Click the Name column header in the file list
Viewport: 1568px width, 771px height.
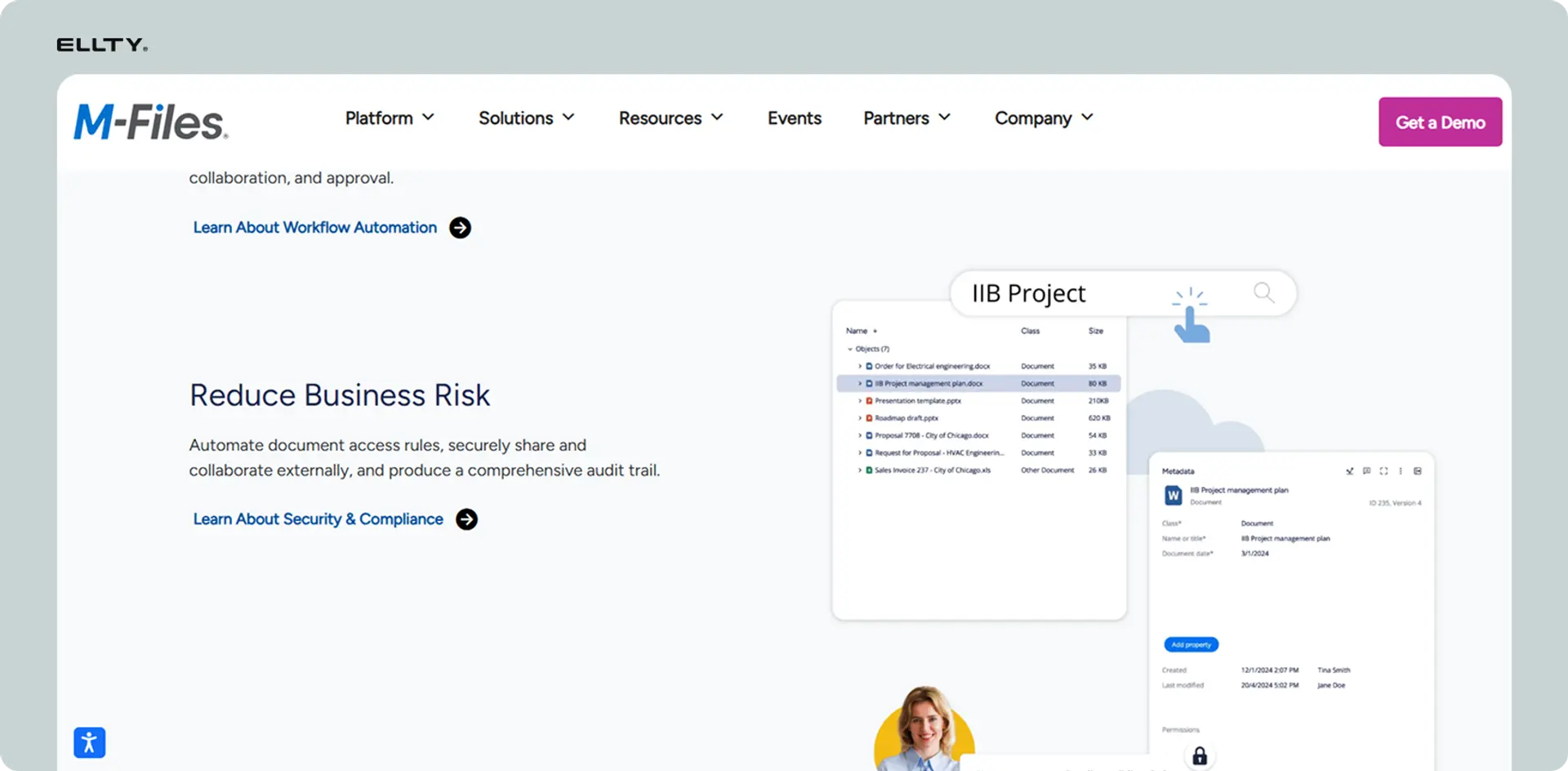point(857,331)
